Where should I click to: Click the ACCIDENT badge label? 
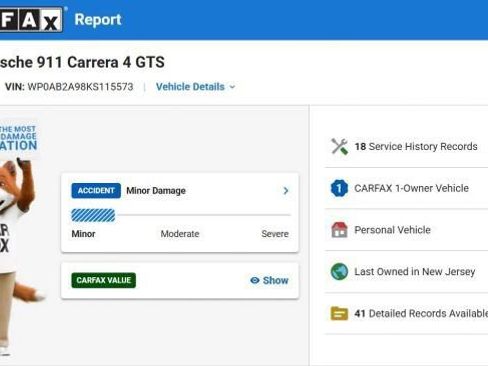pos(96,191)
